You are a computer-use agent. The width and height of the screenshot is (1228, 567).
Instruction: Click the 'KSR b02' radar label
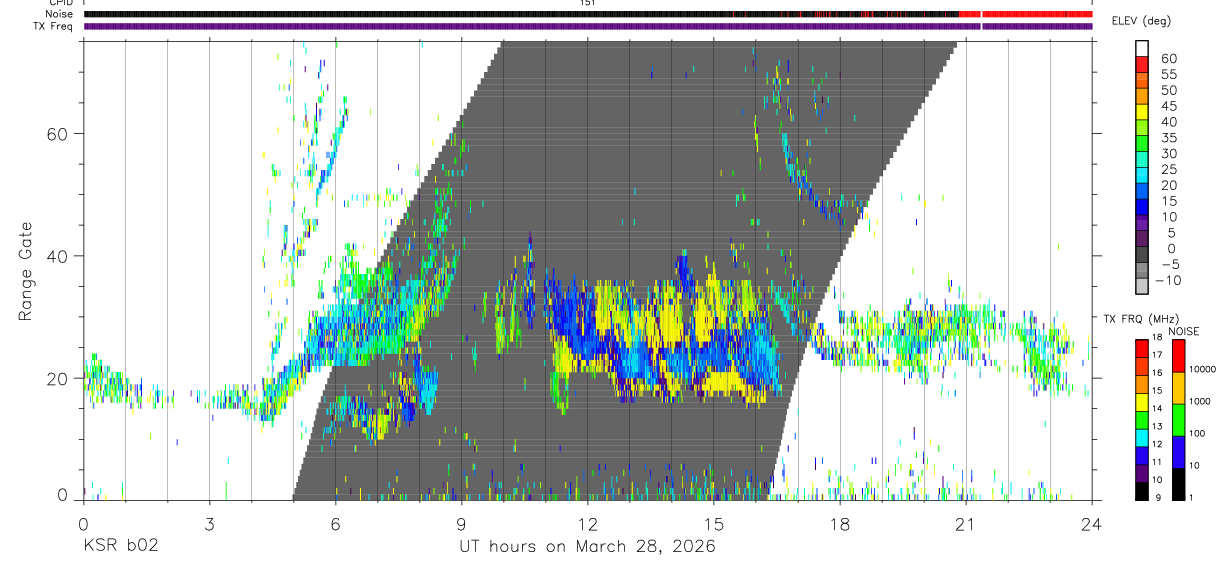(120, 547)
